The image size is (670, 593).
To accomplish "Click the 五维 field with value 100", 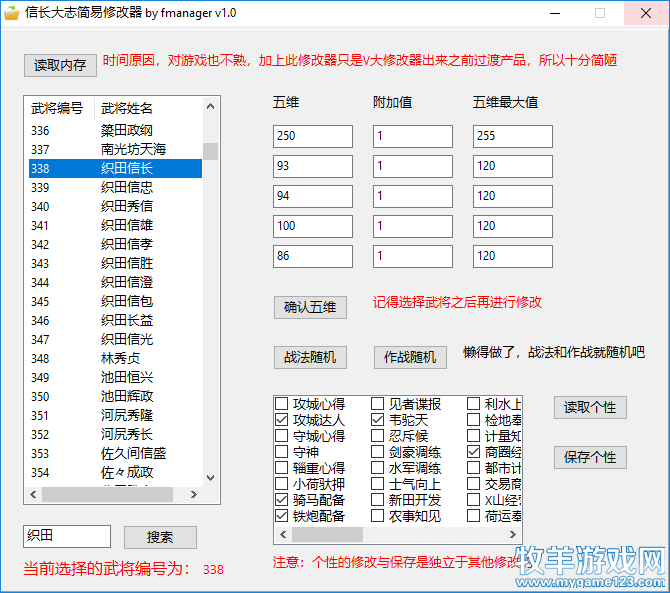I will [313, 226].
